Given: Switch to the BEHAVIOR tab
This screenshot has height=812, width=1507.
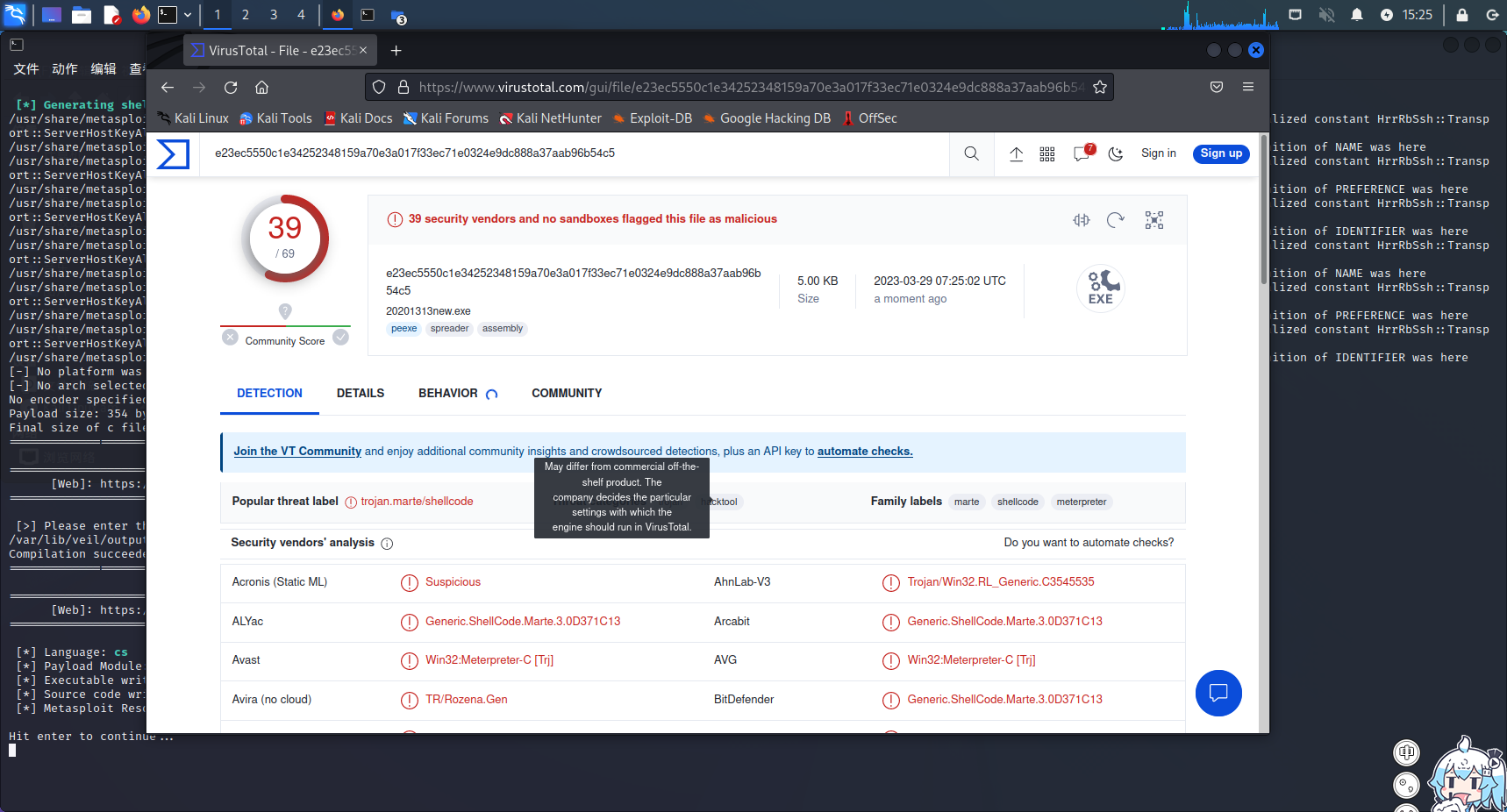Looking at the screenshot, I should point(448,394).
